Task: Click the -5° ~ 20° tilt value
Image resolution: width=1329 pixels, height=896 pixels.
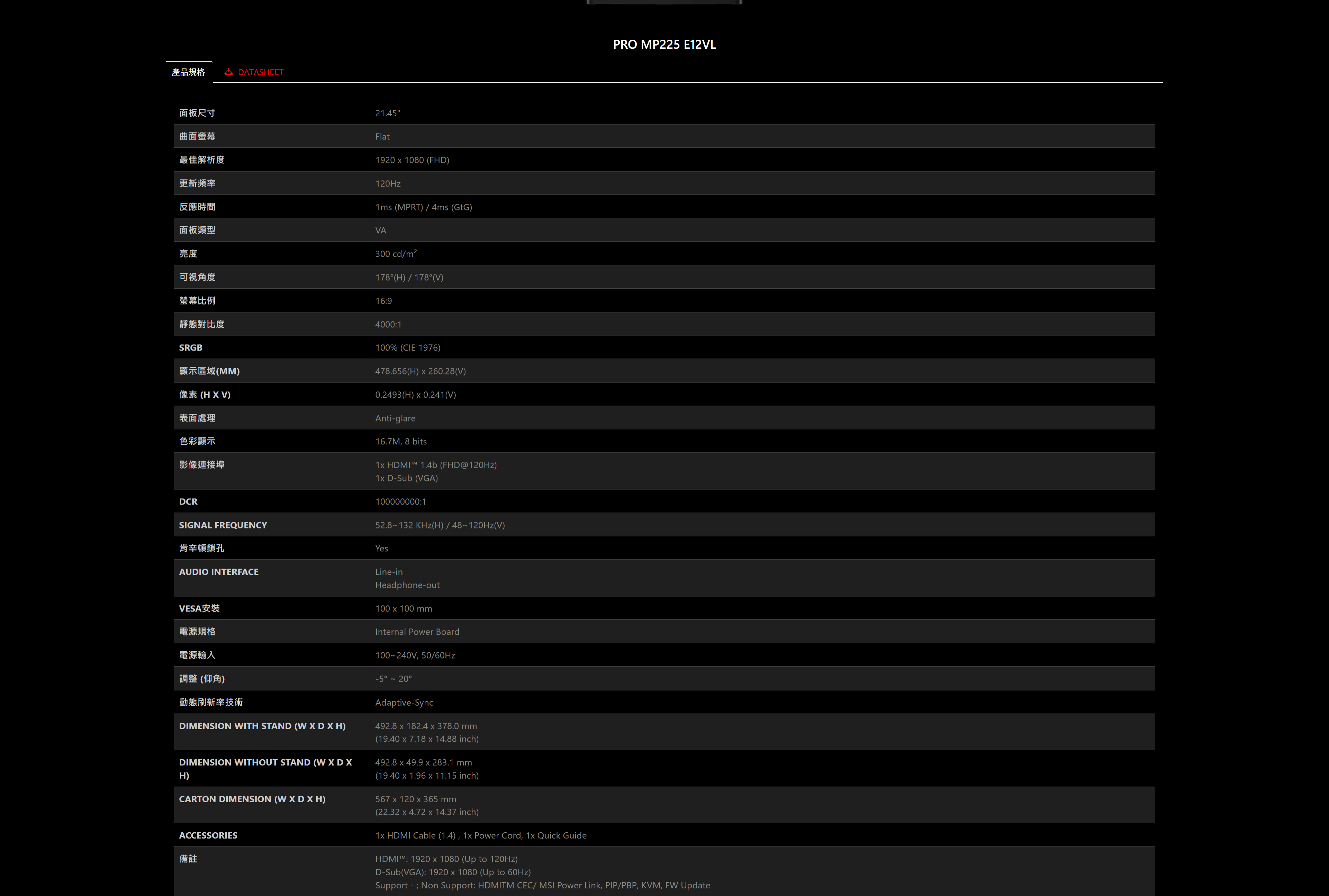Action: pos(394,679)
